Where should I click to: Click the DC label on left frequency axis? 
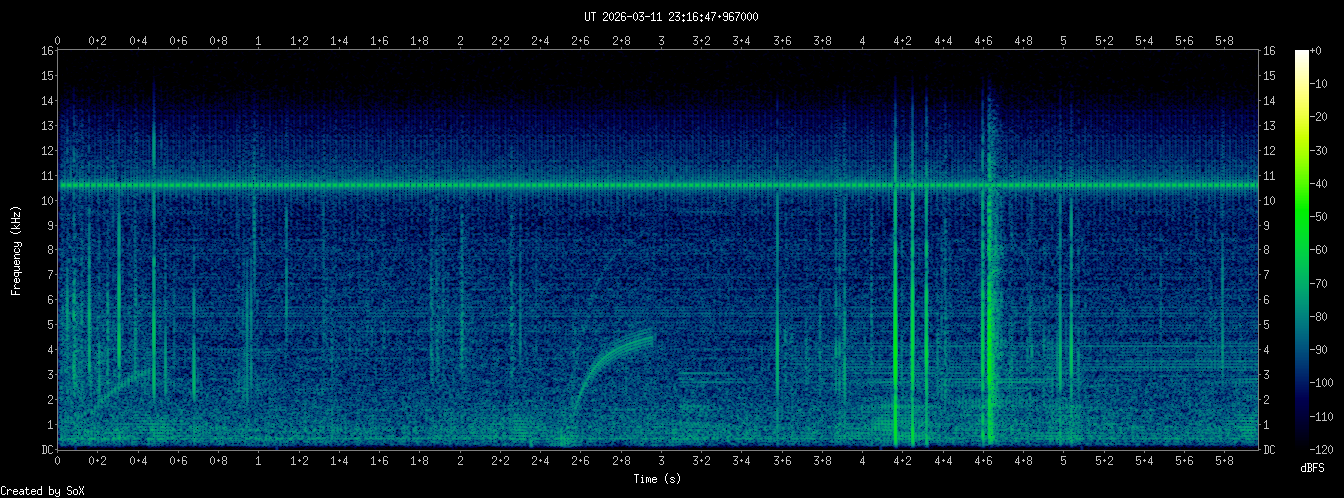(46, 450)
